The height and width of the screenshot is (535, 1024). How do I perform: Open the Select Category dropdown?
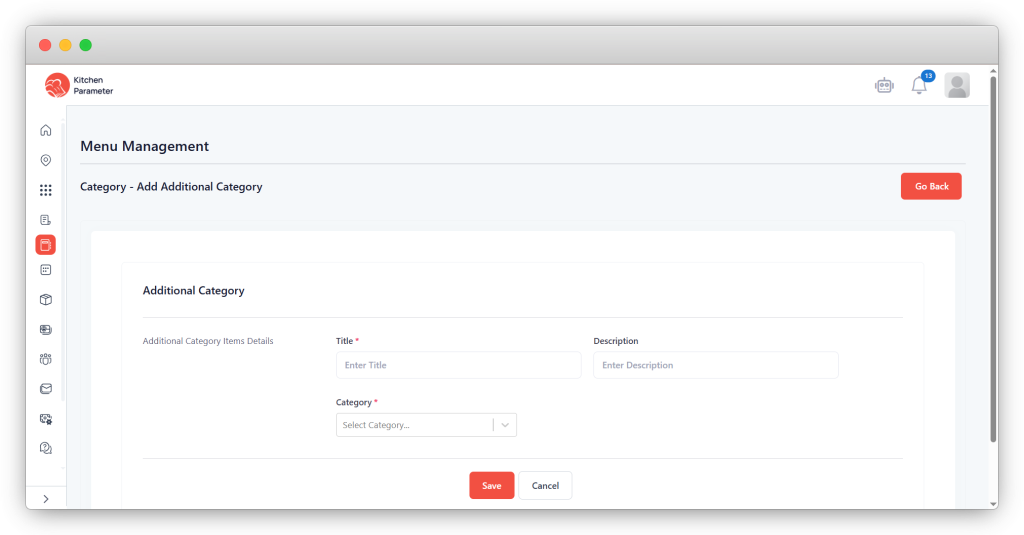(x=415, y=425)
